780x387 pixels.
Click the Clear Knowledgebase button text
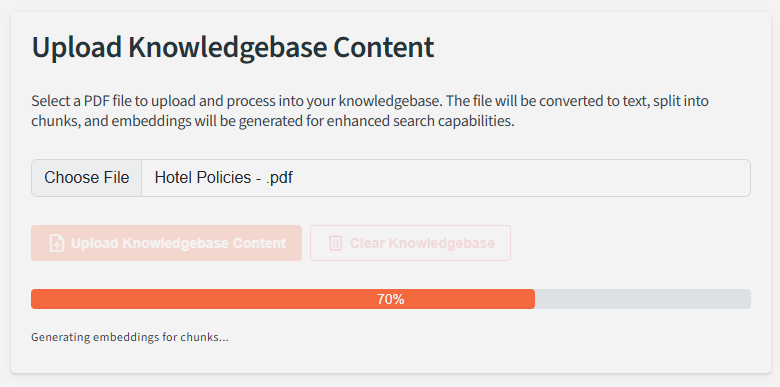tap(422, 243)
